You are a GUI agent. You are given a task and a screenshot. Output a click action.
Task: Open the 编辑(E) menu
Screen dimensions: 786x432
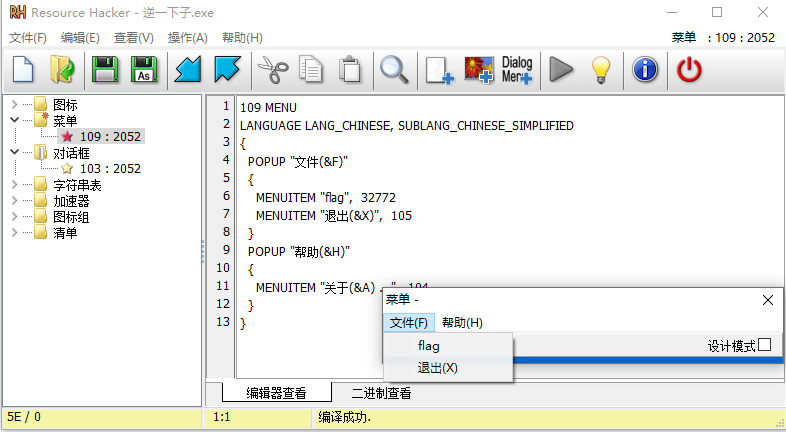(x=80, y=38)
